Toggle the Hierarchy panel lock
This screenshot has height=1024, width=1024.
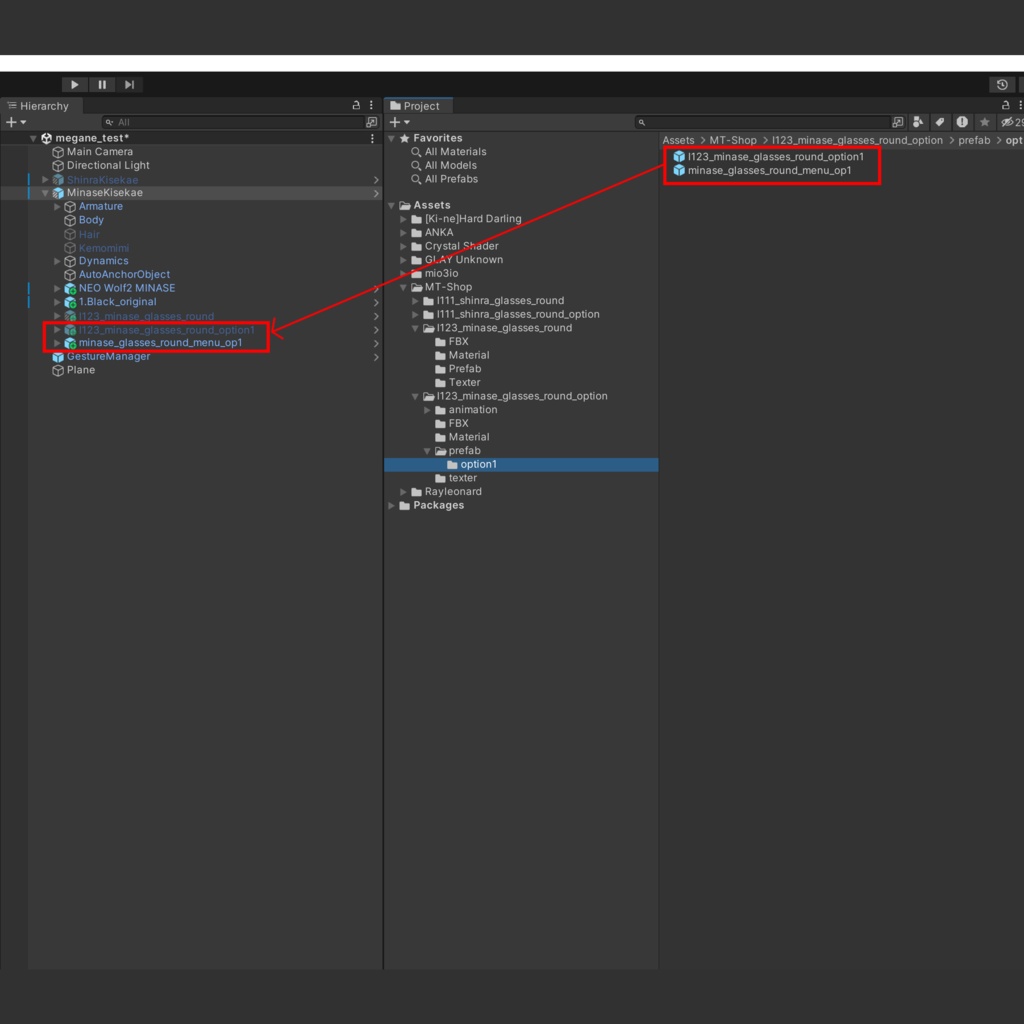[357, 105]
